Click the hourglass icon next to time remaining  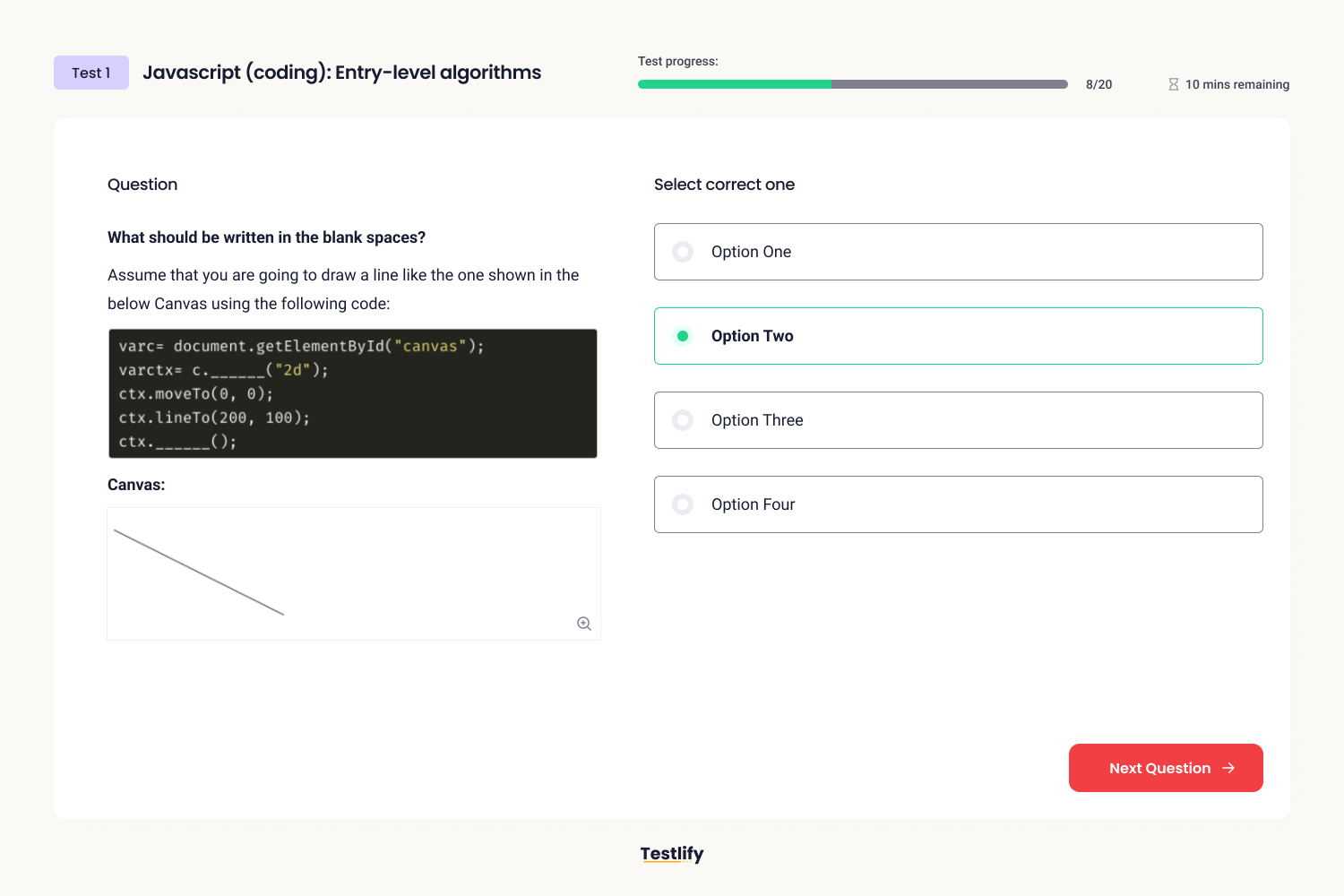click(x=1174, y=83)
